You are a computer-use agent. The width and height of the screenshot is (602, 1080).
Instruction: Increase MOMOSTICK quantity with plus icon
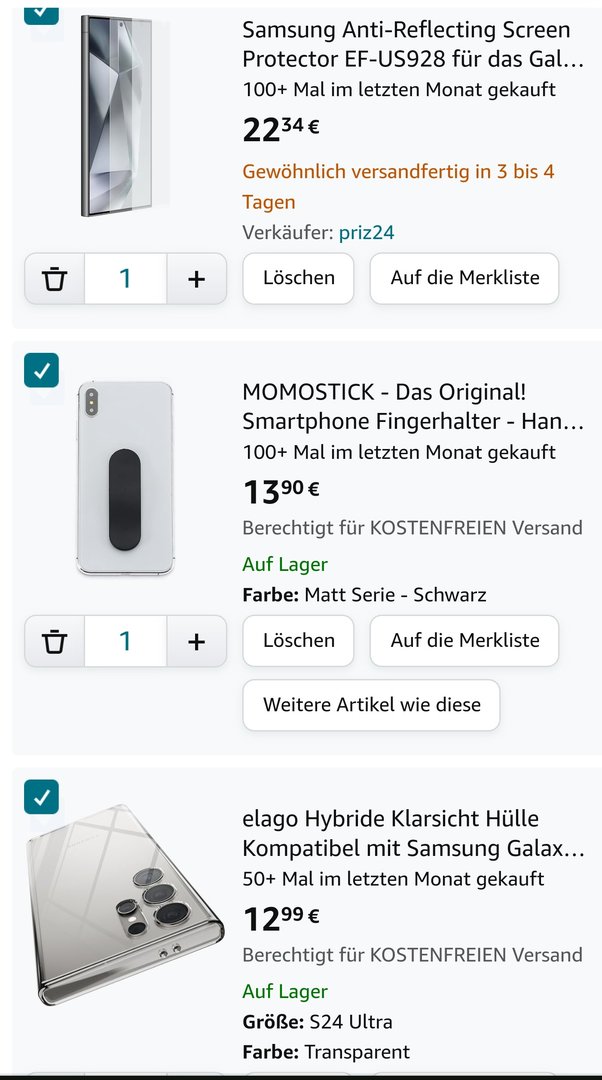(x=196, y=641)
